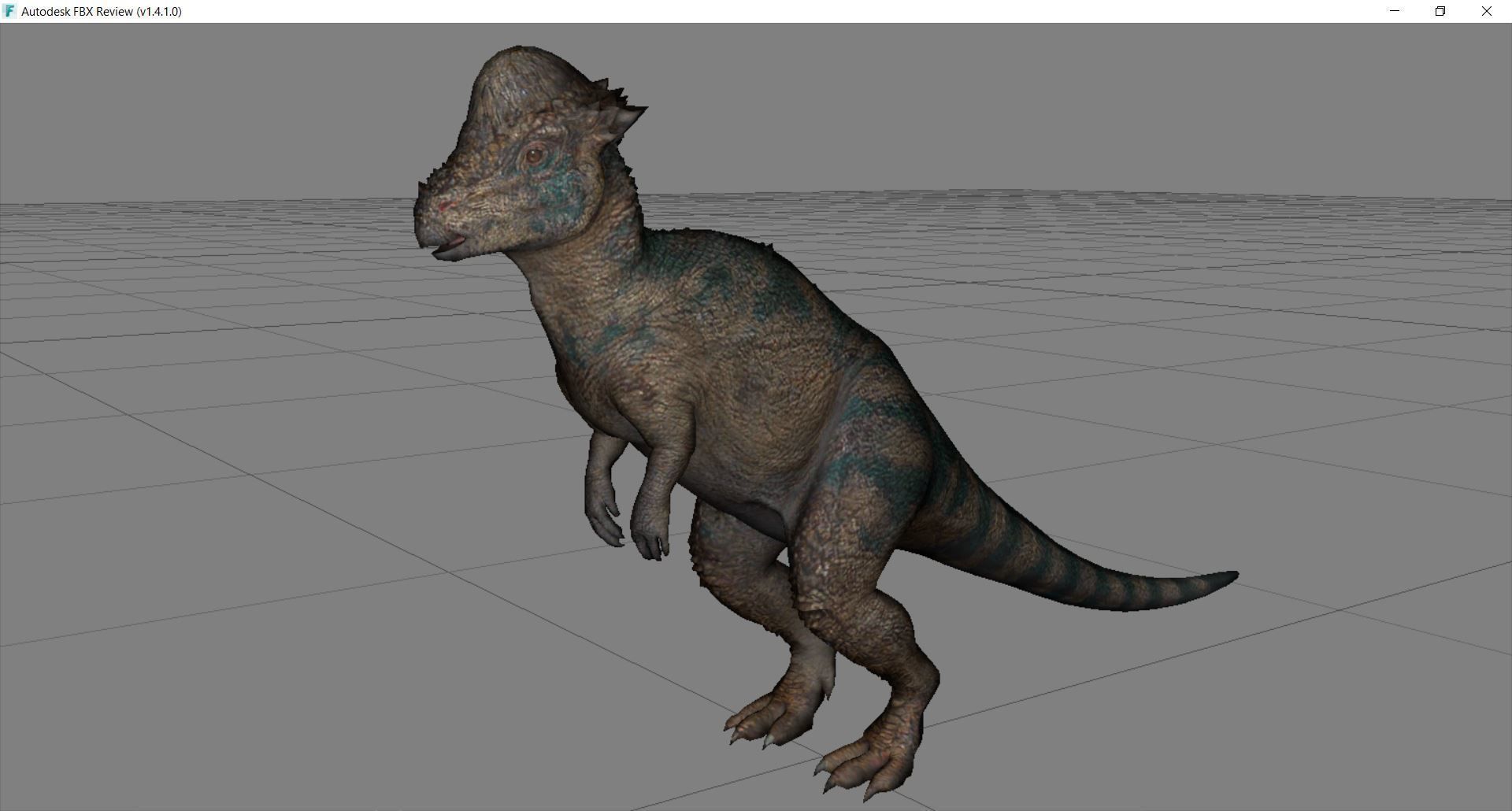Restore down the FBX Review window

coord(1440,11)
